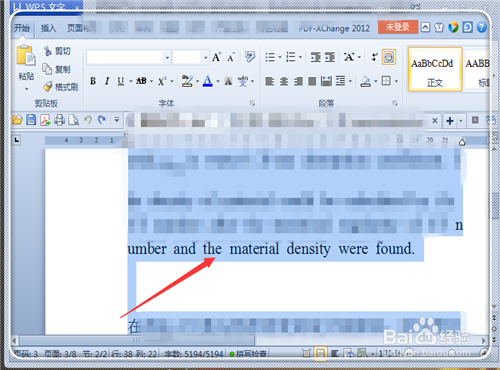Toggle spell check (拼写检查) in status bar

pyautogui.click(x=248, y=354)
